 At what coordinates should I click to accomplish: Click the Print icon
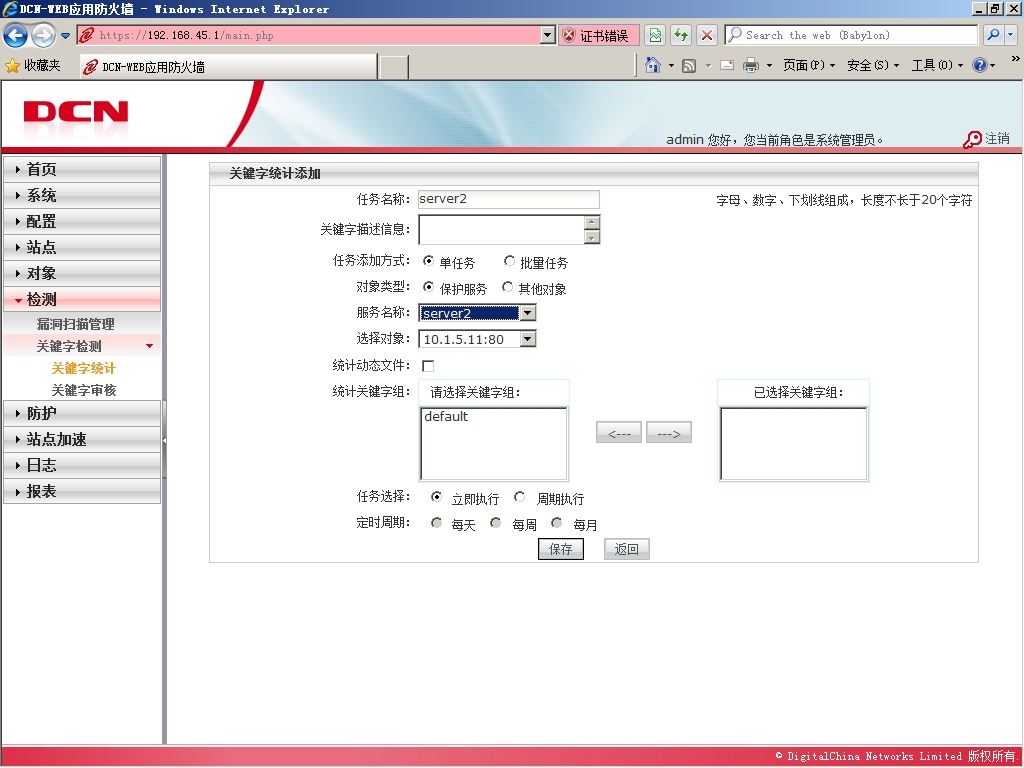click(x=751, y=65)
